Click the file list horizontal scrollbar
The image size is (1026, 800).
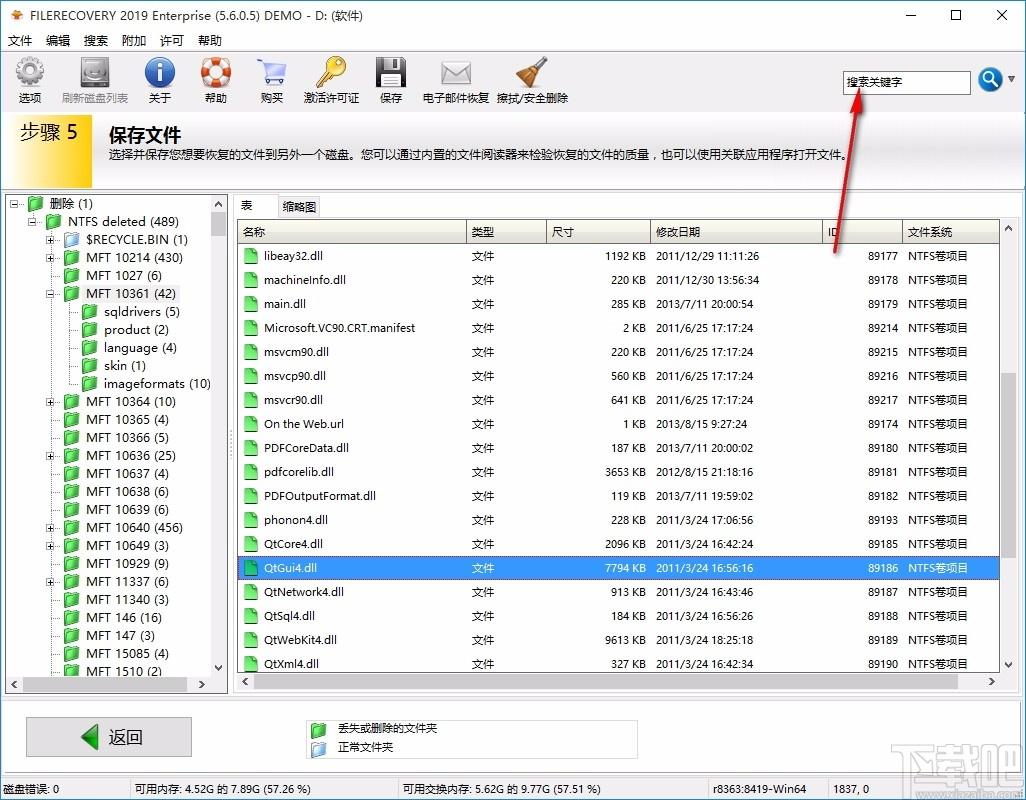[605, 682]
